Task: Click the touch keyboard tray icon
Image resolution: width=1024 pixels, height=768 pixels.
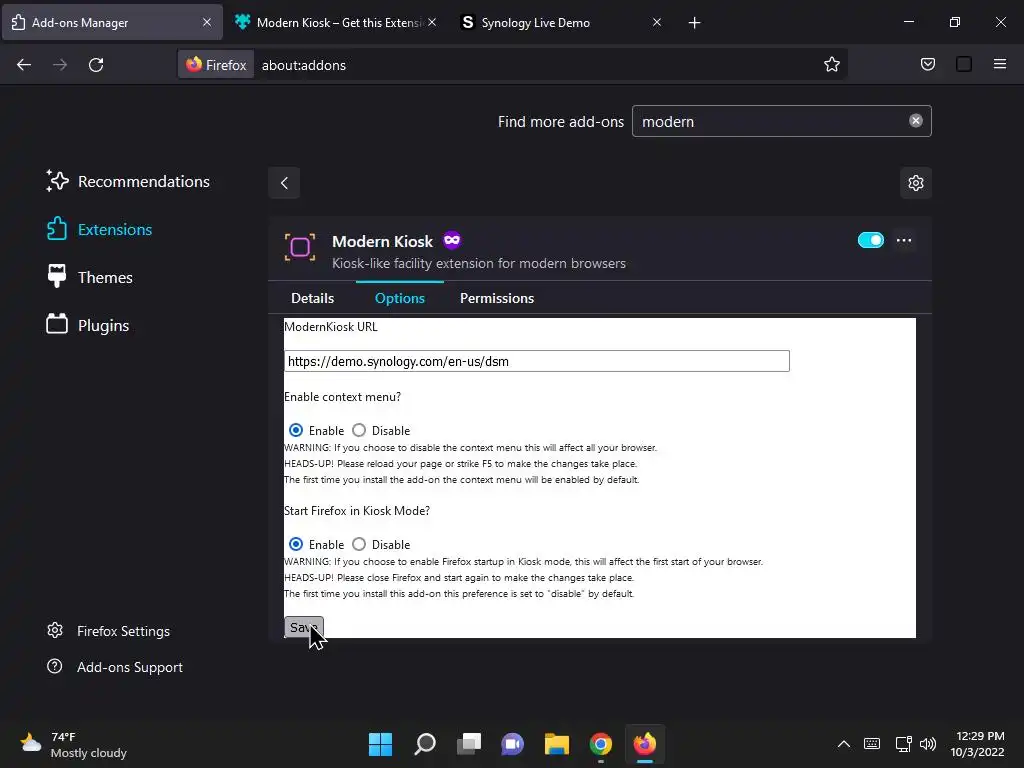Action: tap(872, 744)
